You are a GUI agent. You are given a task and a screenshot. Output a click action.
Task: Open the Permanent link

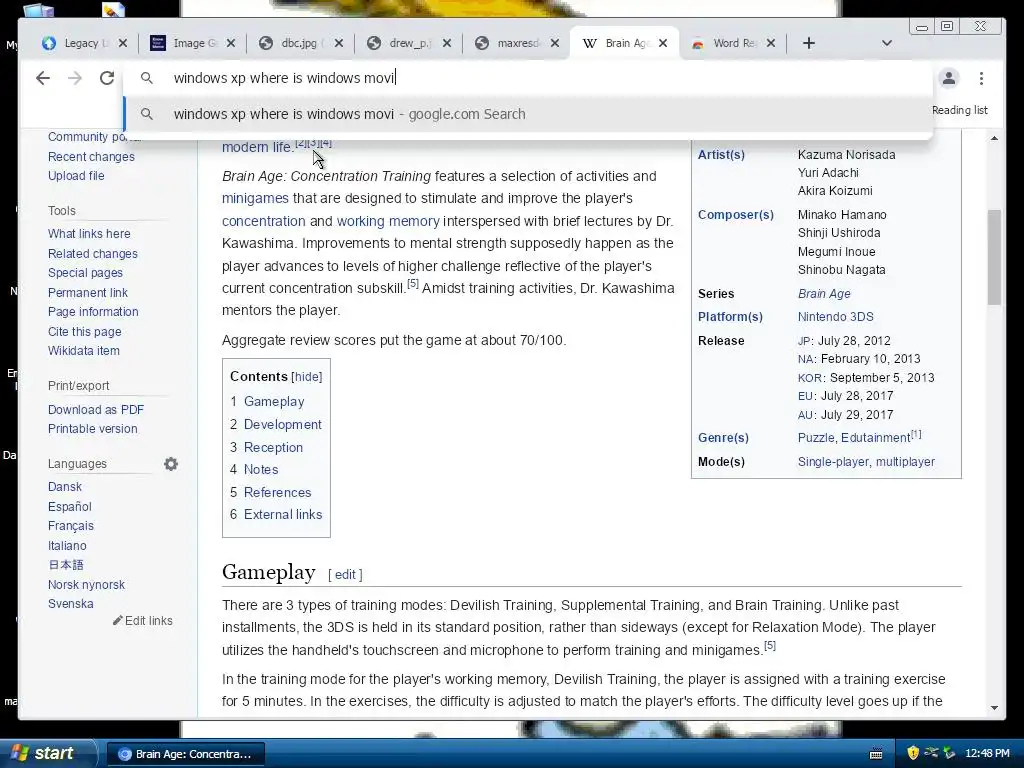pyautogui.click(x=88, y=293)
